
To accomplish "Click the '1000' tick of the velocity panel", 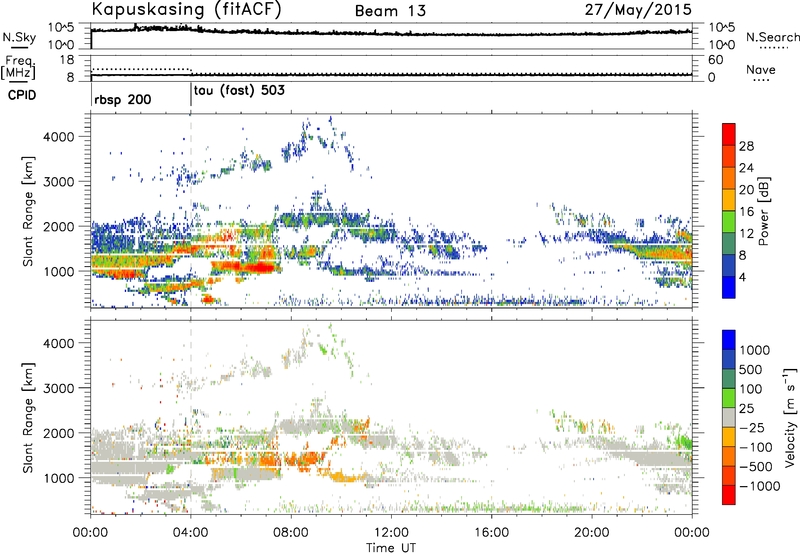I will click(x=58, y=478).
